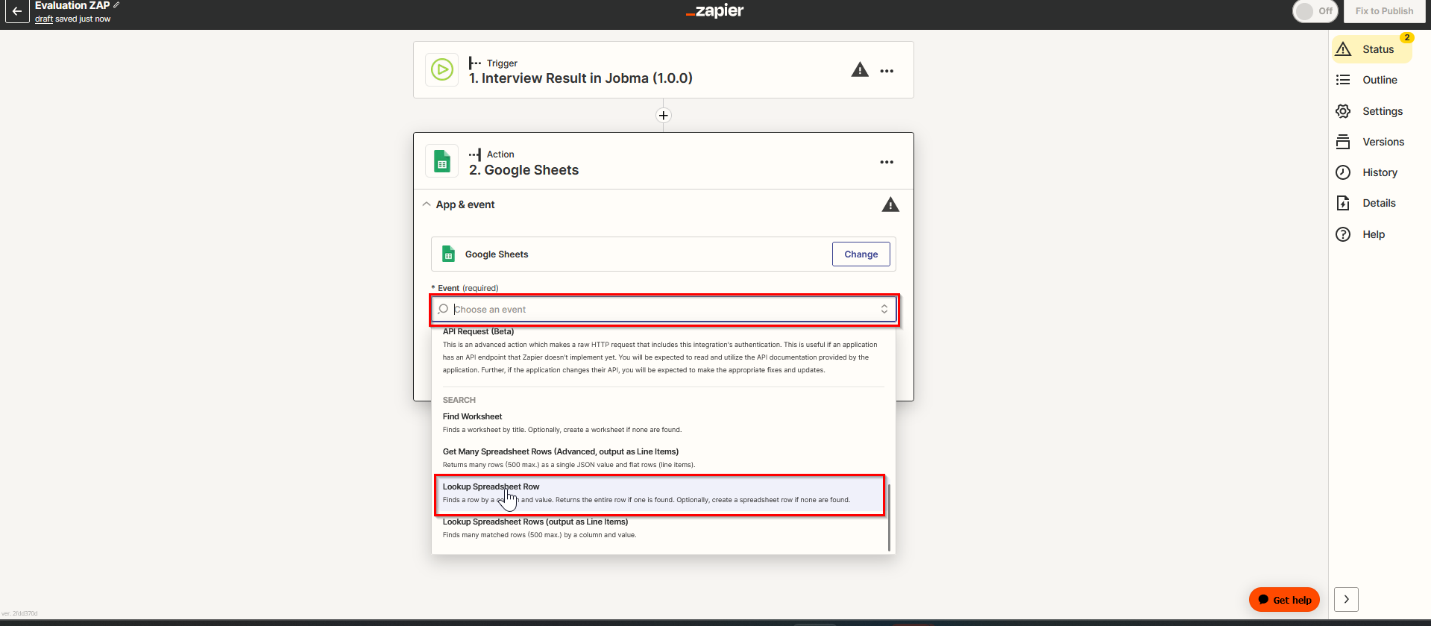Click the Google Sheets icon on step 2
The height and width of the screenshot is (626, 1431).
(441, 161)
